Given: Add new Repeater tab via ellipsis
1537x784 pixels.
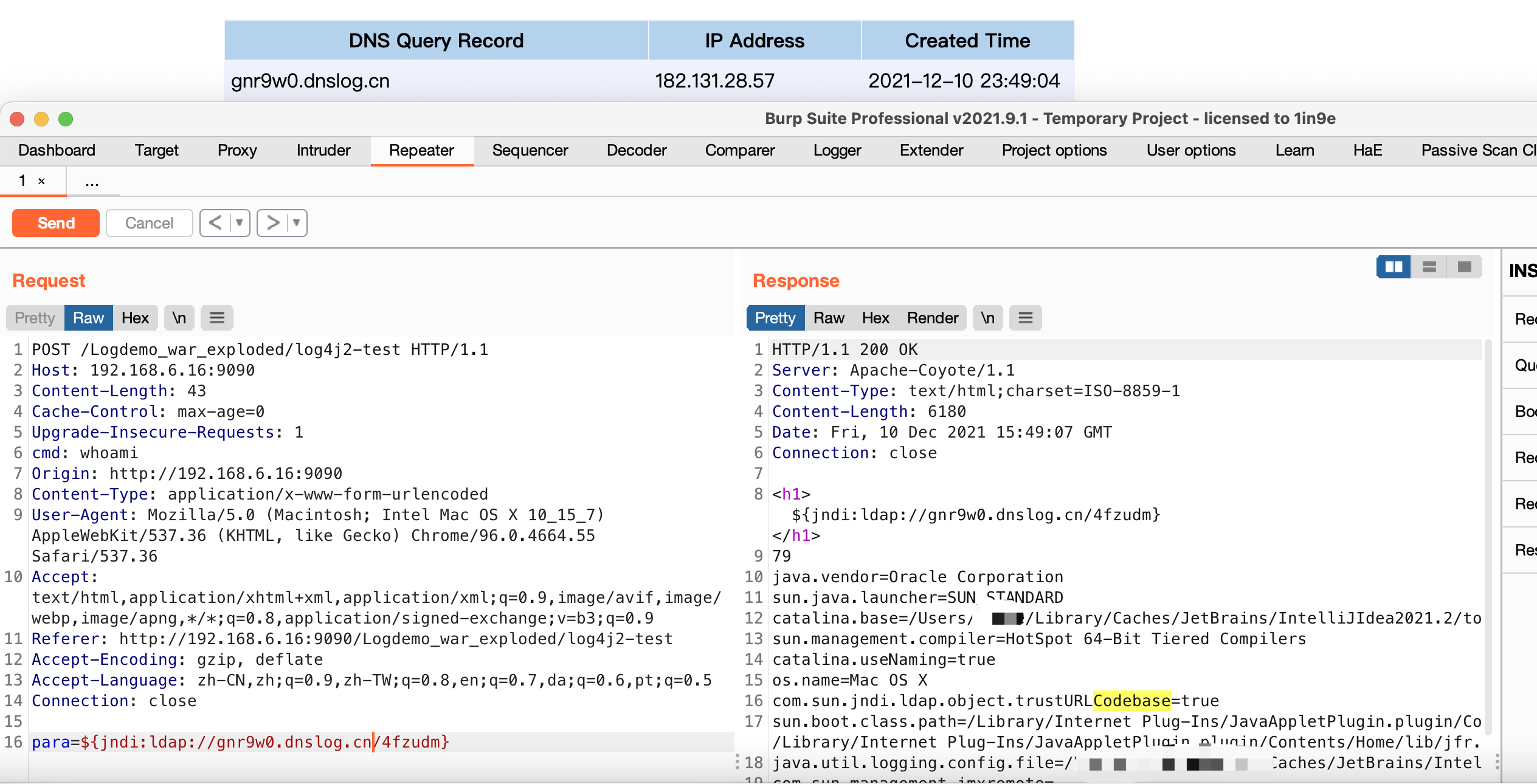Looking at the screenshot, I should pyautogui.click(x=92, y=181).
